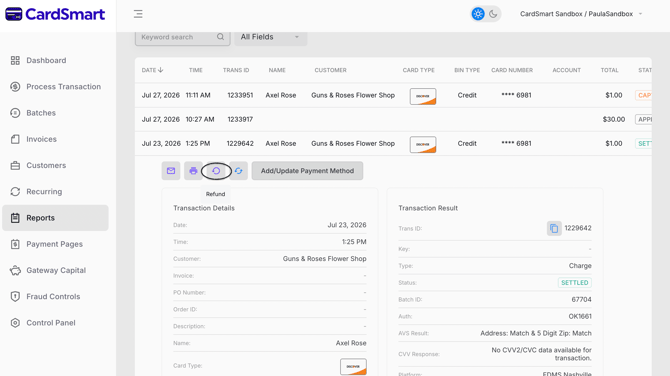Open Dashboard in the sidebar
Screen dimensions: 670x376
[x=55, y=60]
